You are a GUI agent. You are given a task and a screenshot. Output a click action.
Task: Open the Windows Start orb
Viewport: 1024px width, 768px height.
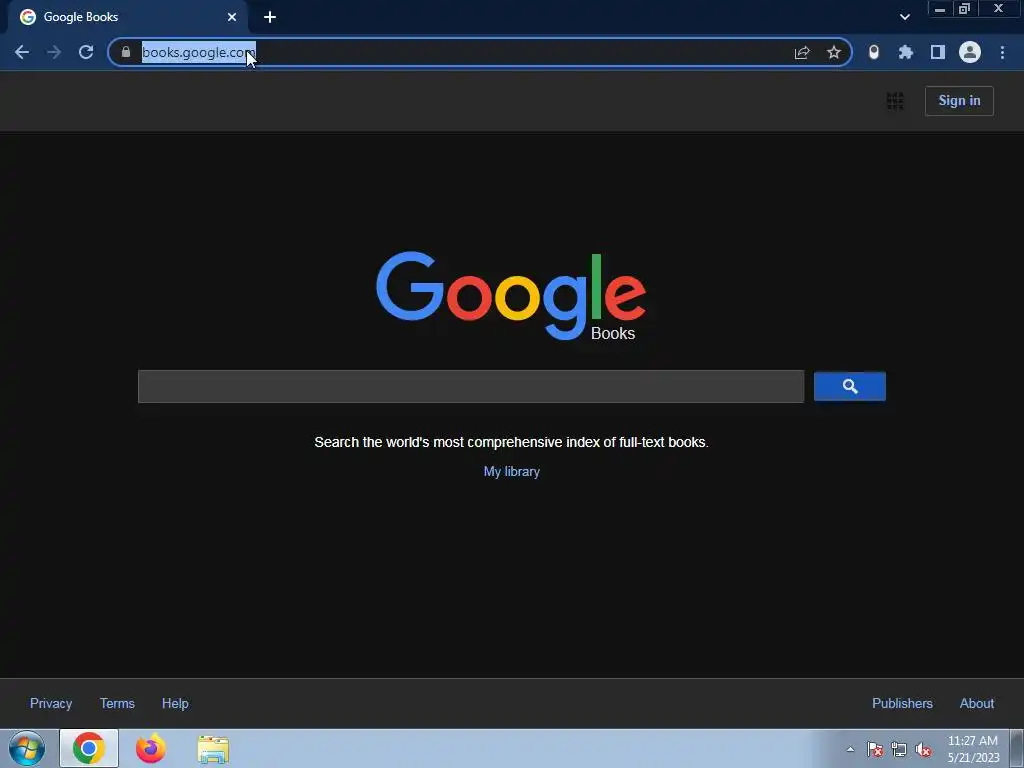coord(27,748)
